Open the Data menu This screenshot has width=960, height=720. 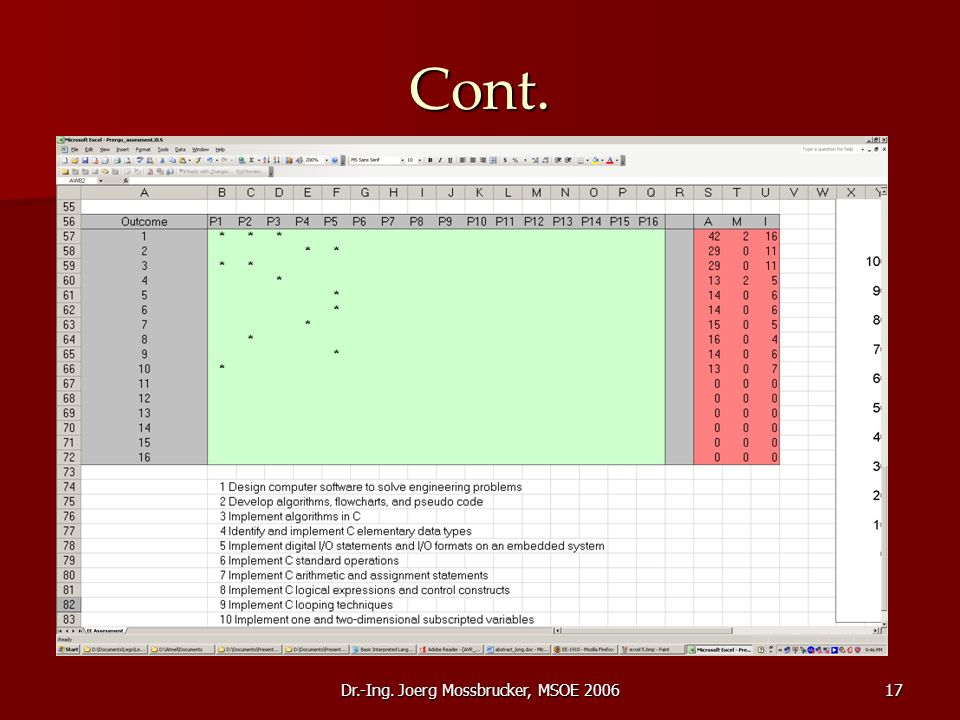[180, 149]
